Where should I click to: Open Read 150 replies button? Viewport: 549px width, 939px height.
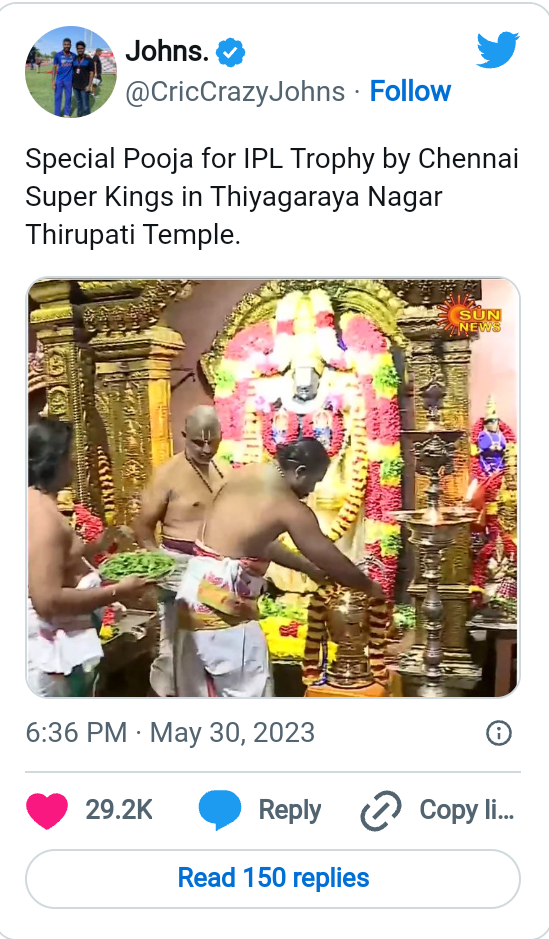pyautogui.click(x=273, y=878)
